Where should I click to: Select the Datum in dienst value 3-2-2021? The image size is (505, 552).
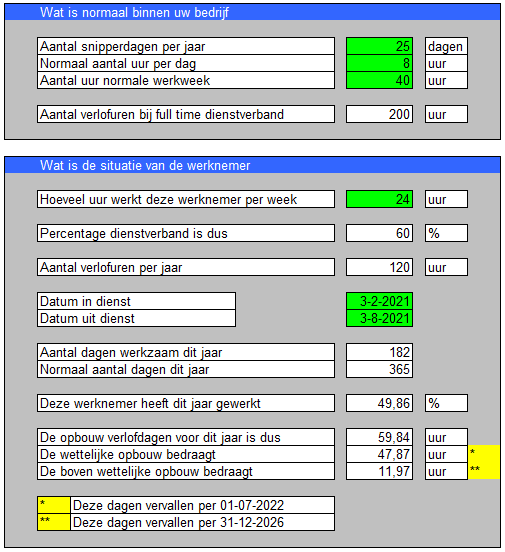tap(379, 301)
